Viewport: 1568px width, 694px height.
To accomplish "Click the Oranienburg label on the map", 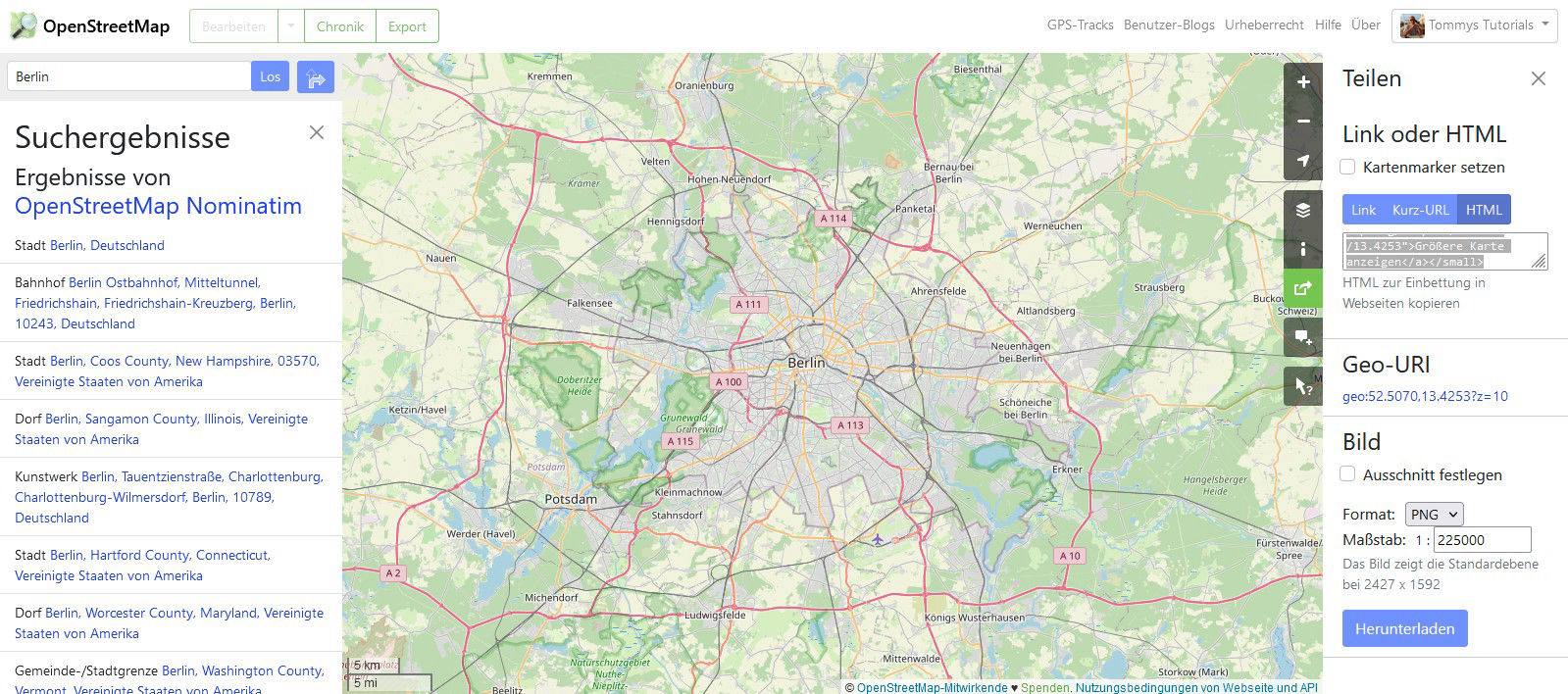I will tap(704, 85).
